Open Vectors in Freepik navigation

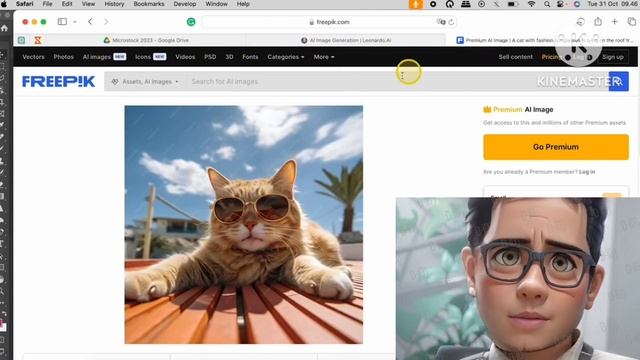33,57
